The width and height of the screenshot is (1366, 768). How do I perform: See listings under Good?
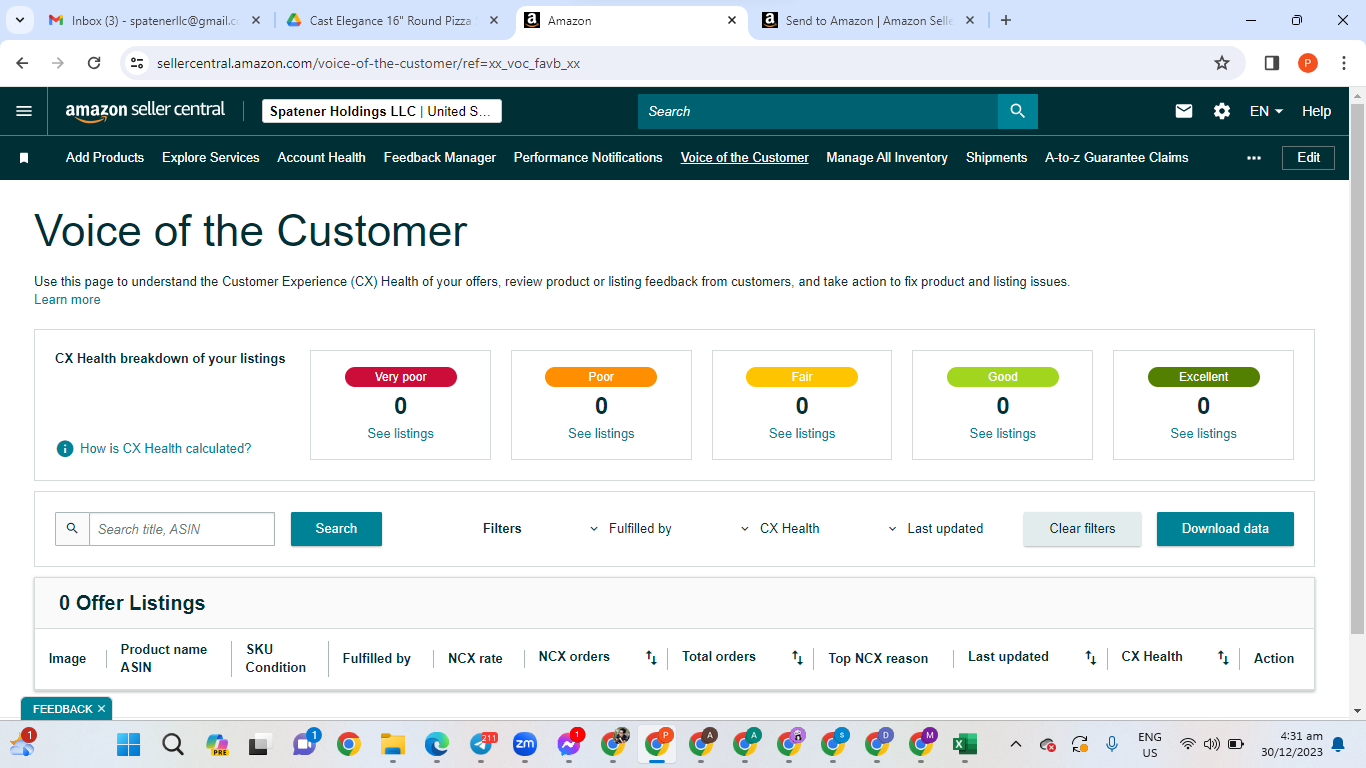(1003, 434)
